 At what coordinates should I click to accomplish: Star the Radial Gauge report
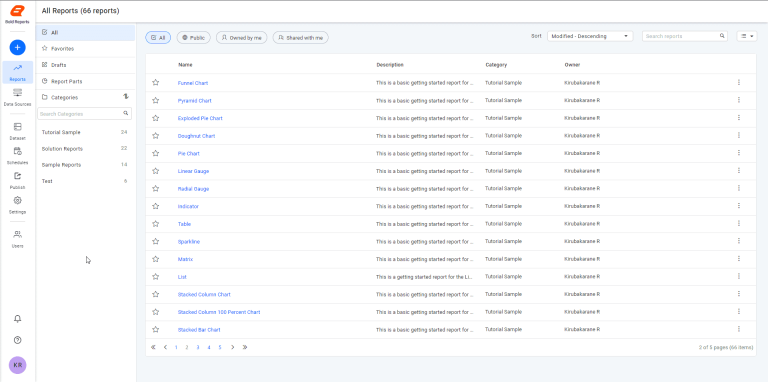tap(156, 189)
